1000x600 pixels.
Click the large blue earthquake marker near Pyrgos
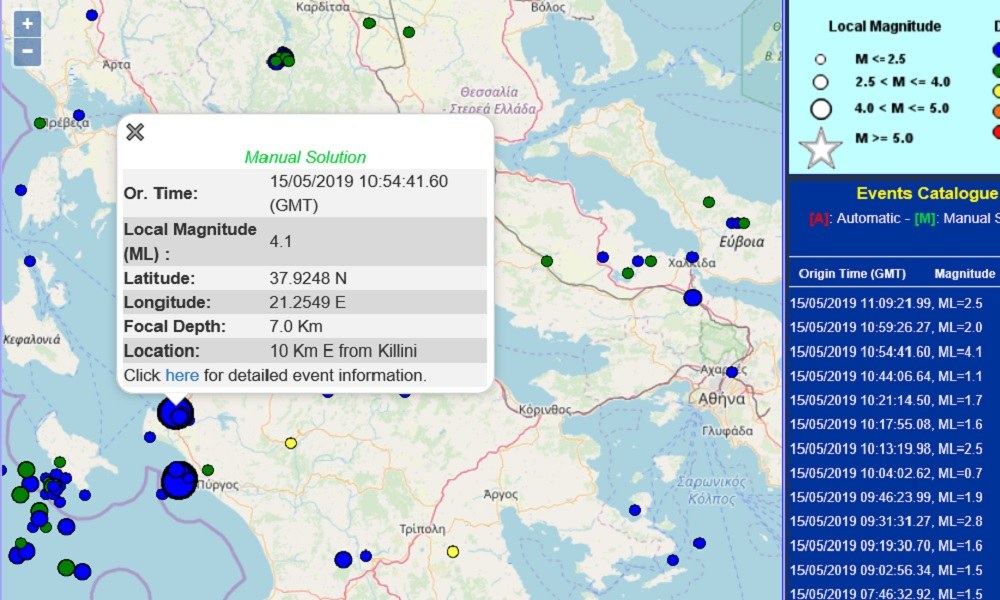coord(179,481)
